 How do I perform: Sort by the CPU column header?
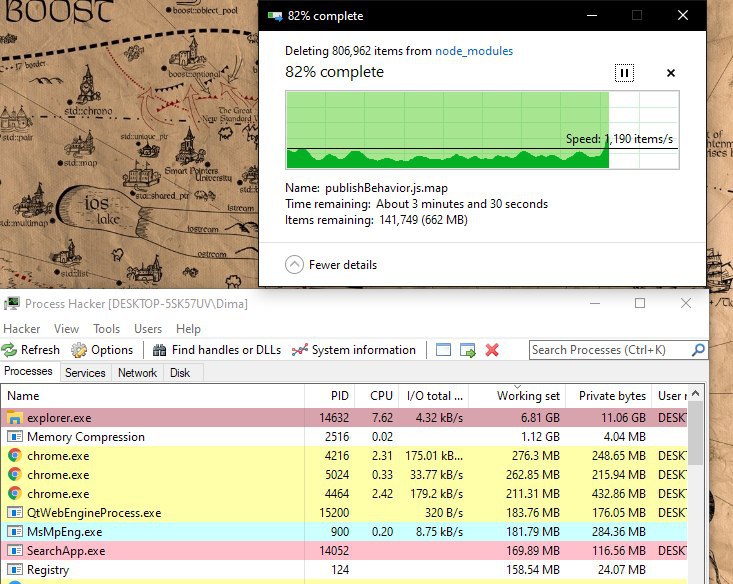(x=377, y=396)
